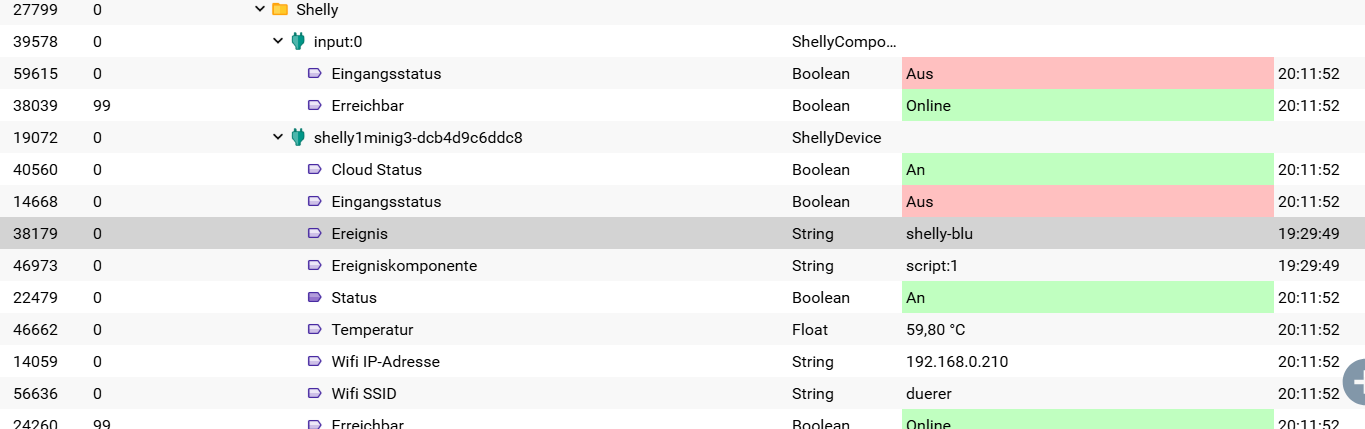Click the green An value of Cloud Status
Viewport: 1365px width, 429px height.
pos(1087,170)
